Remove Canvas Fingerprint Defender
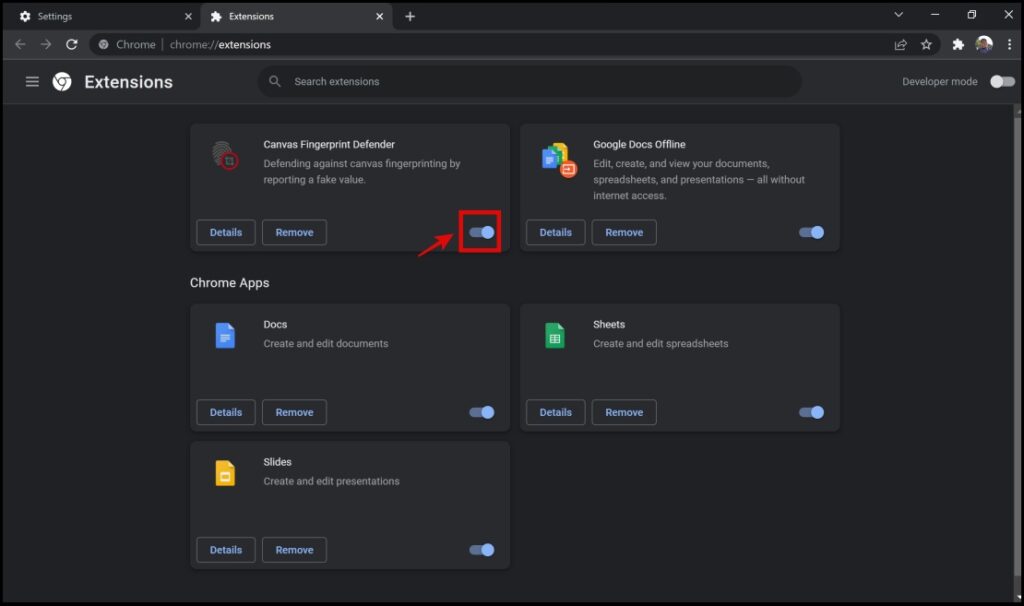 coord(295,232)
